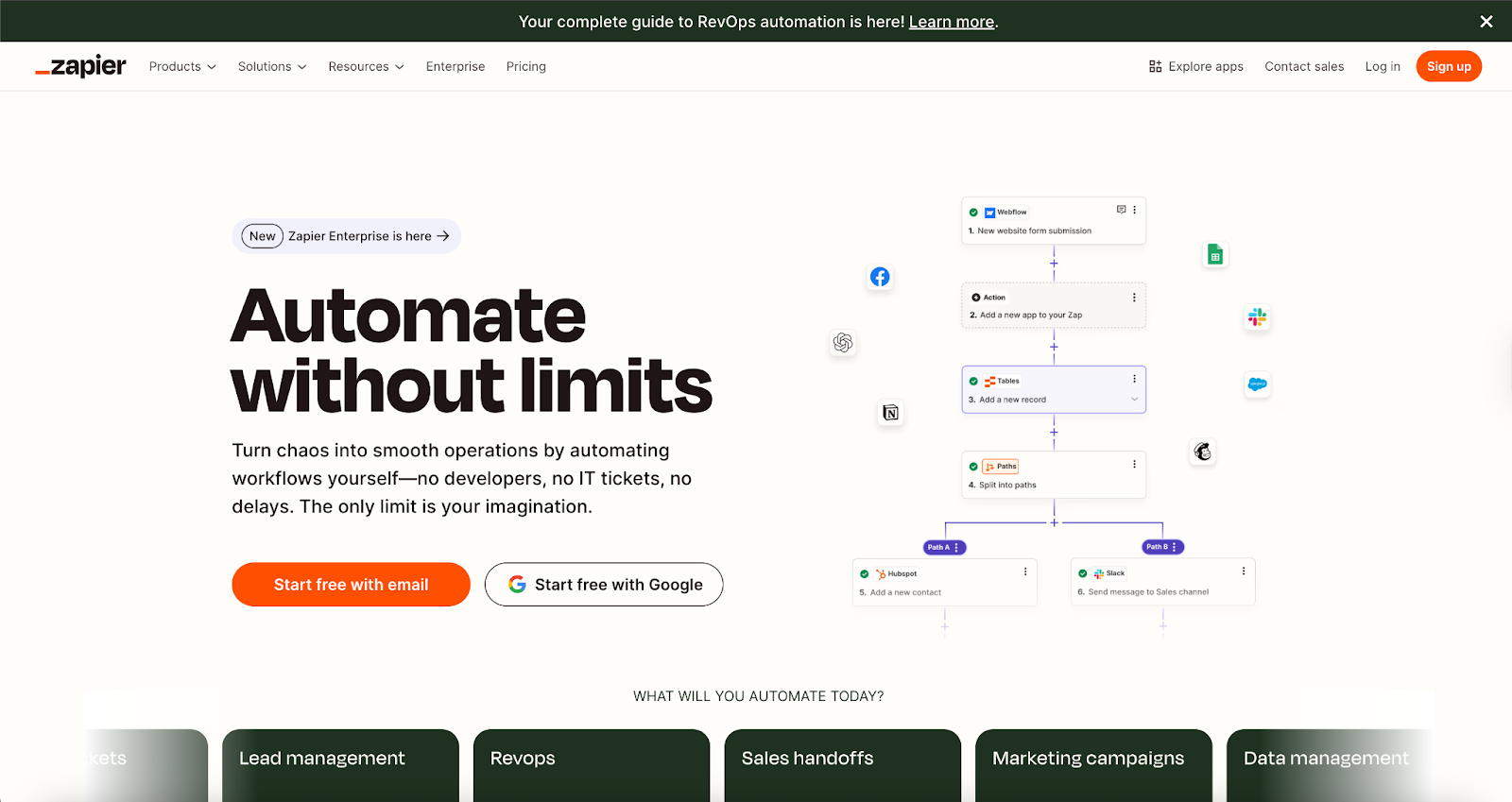
Task: Click Start free with Google
Action: (x=604, y=585)
